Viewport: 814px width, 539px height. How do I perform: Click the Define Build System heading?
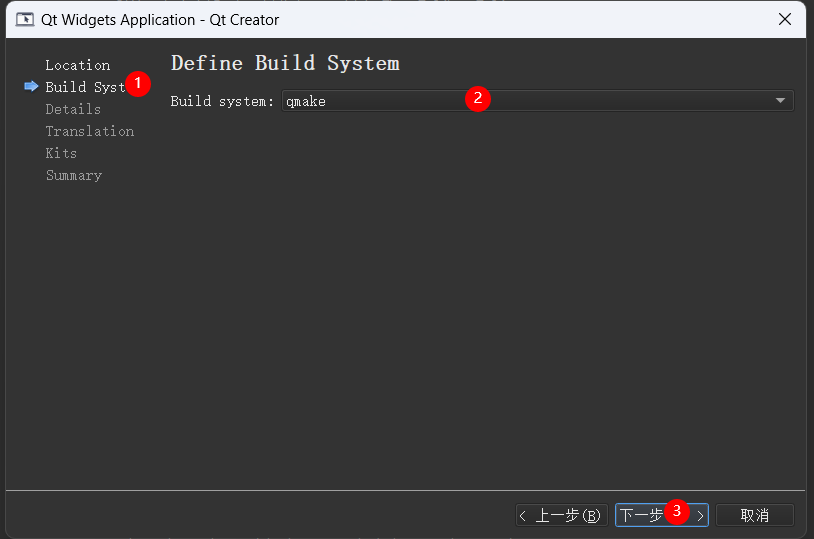pos(285,63)
